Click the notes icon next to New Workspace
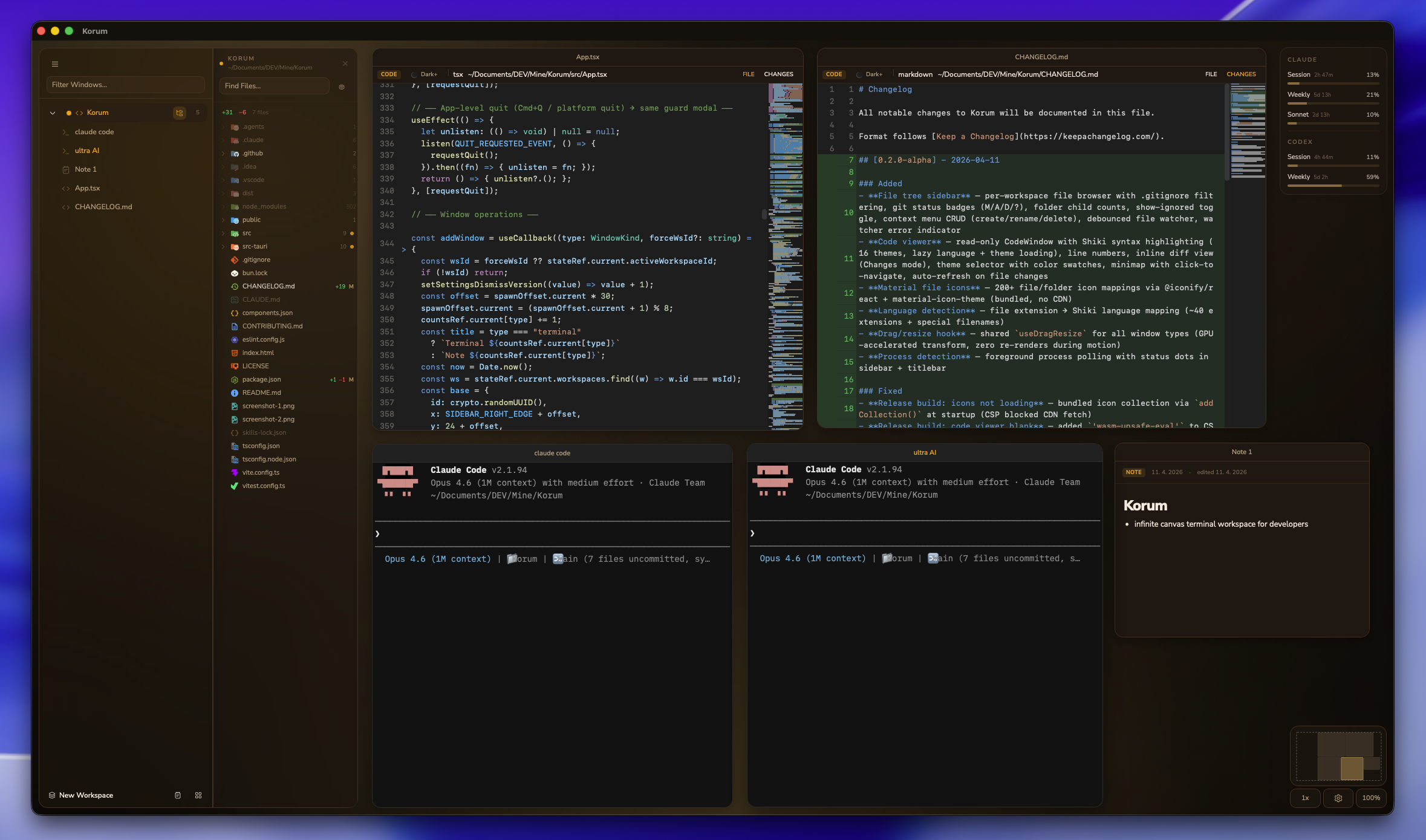Screen dimensions: 1426x840 click(x=178, y=795)
